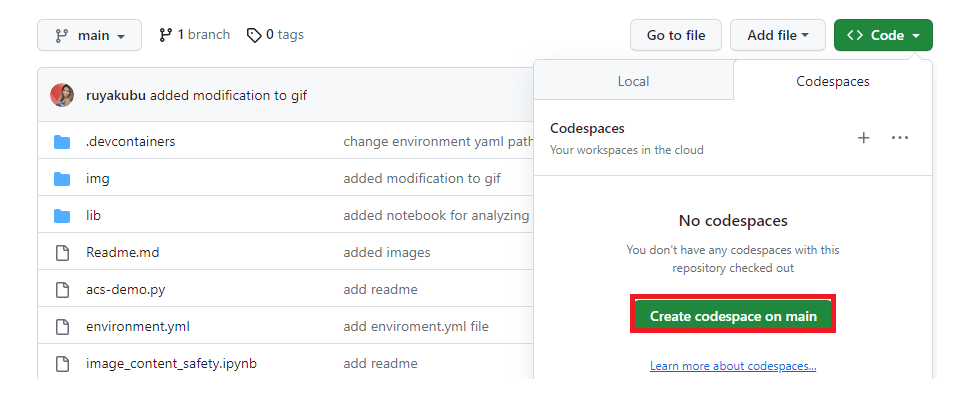This screenshot has height=401, width=972.
Task: Open commit change environment yaml path
Action: (438, 141)
